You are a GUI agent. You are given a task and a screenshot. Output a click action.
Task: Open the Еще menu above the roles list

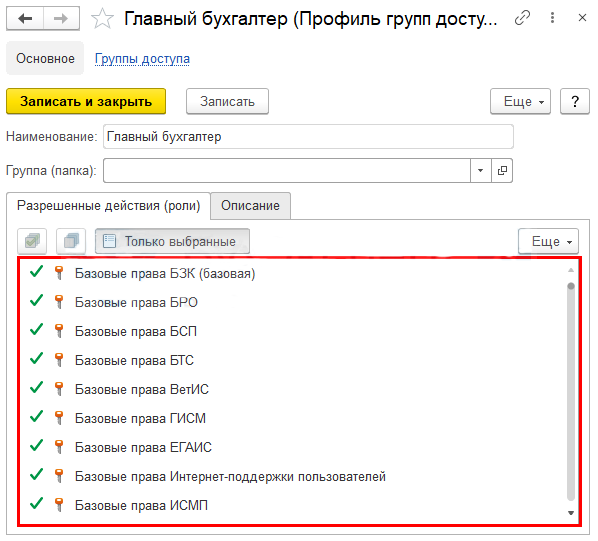tap(548, 241)
